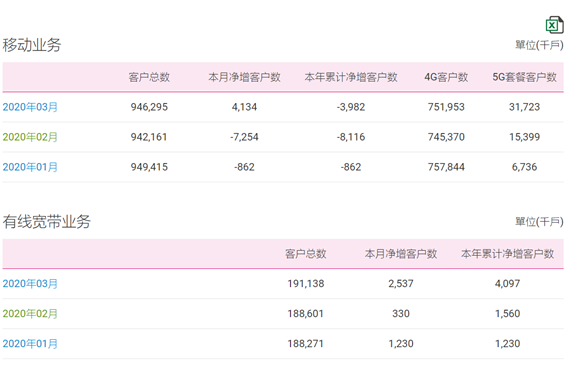Viewport: 584px width, 365px height.
Task: Click 本年累计净增客户数 header in 有线宽带业务 table
Action: click(507, 254)
